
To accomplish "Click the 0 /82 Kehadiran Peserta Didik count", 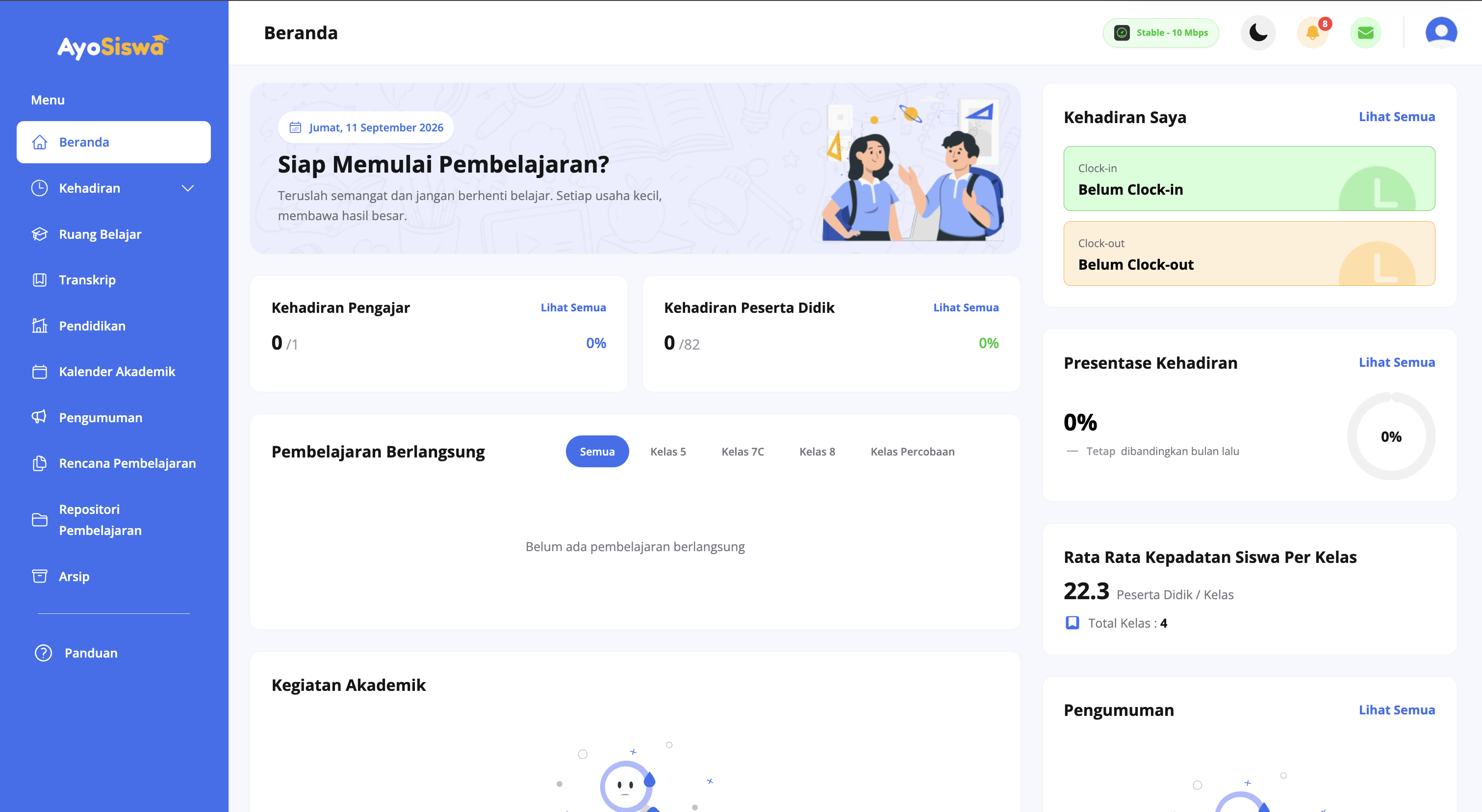I will pos(682,343).
